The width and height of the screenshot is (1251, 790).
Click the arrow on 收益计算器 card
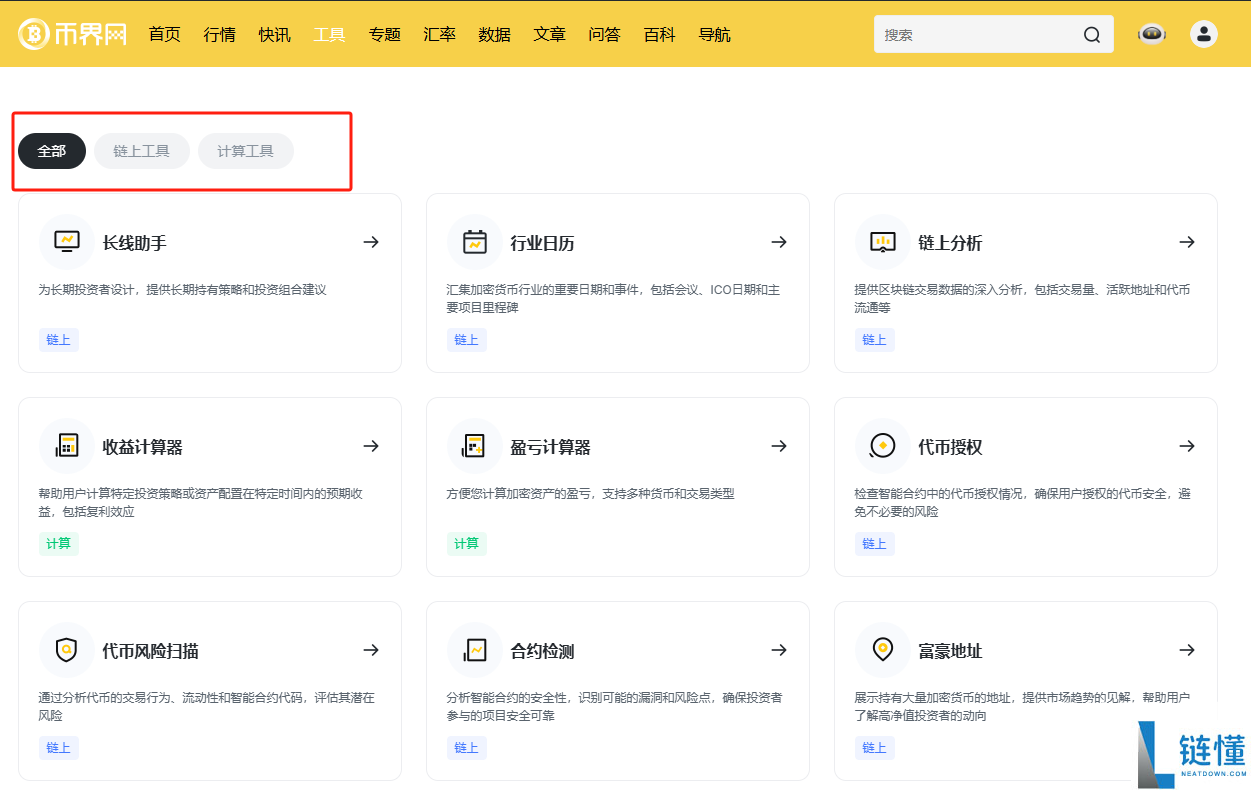(371, 446)
